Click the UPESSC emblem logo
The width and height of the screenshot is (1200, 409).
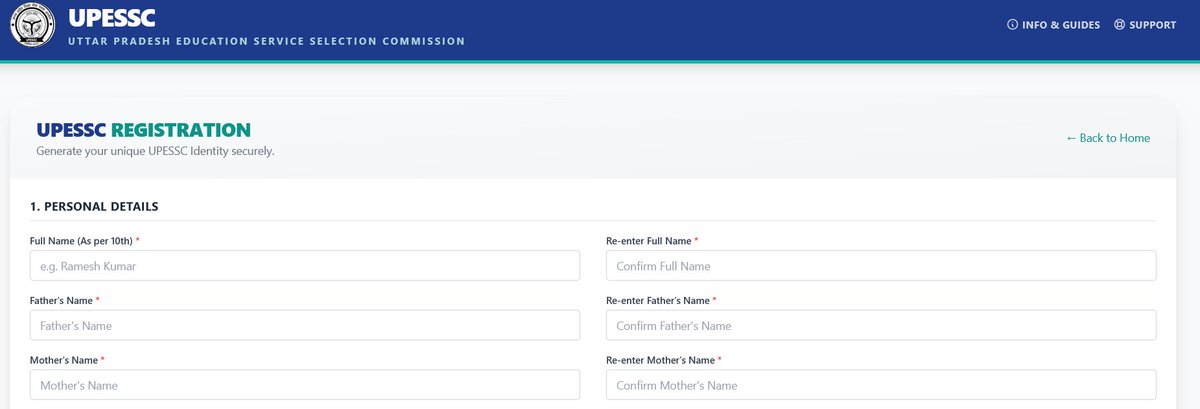tap(32, 25)
